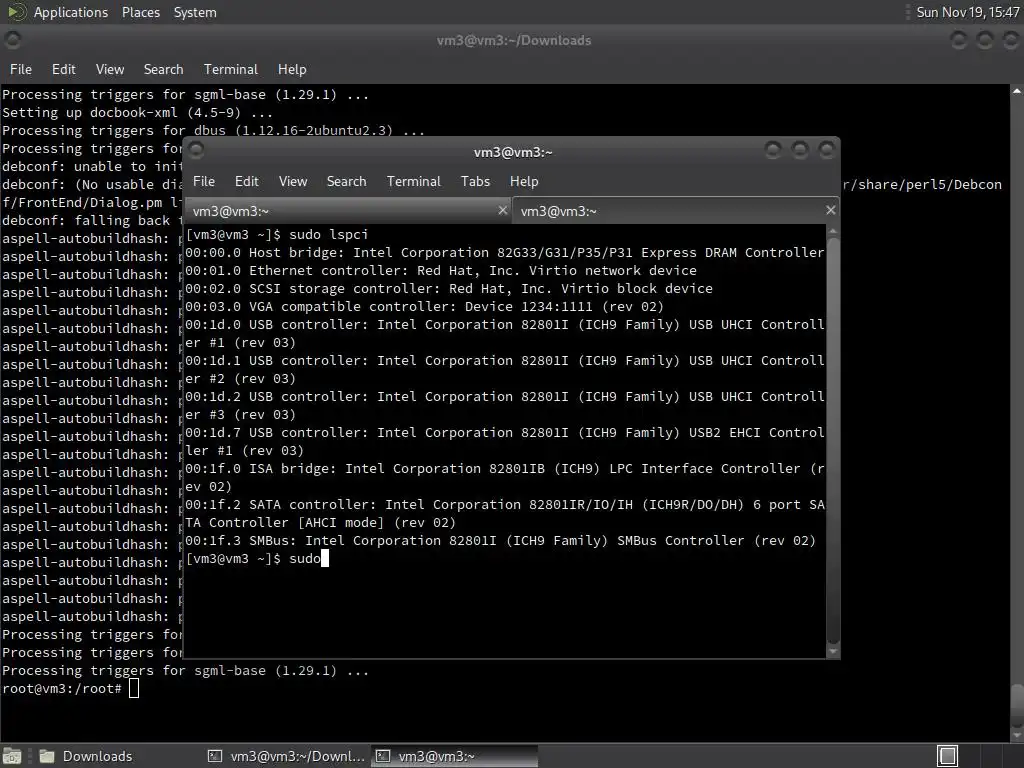Screen dimensions: 1024x768
Task: Click the root@vm3:/root# prompt in back terminal
Action: tap(62, 688)
